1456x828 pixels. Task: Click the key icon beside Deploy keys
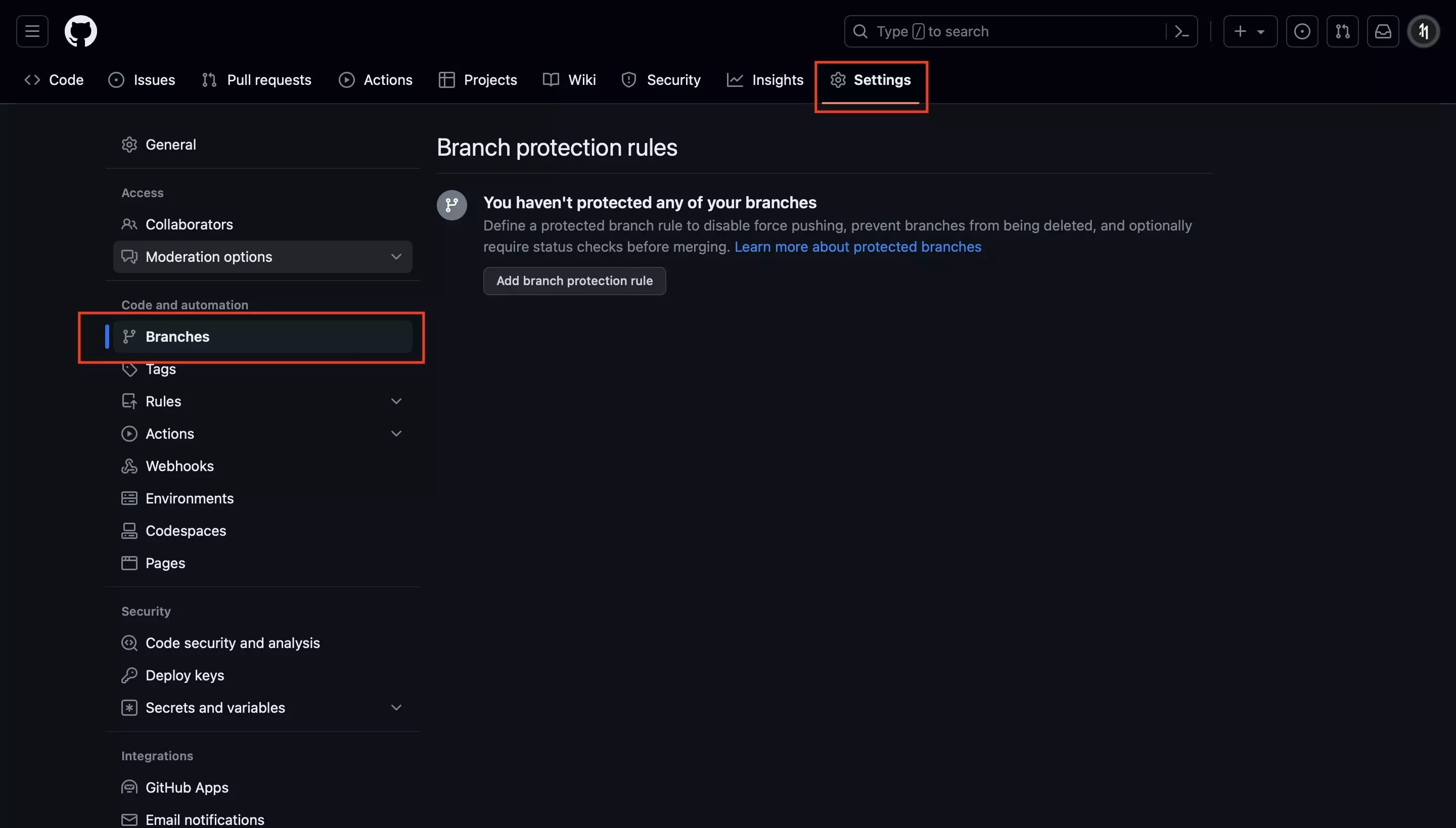coord(129,675)
